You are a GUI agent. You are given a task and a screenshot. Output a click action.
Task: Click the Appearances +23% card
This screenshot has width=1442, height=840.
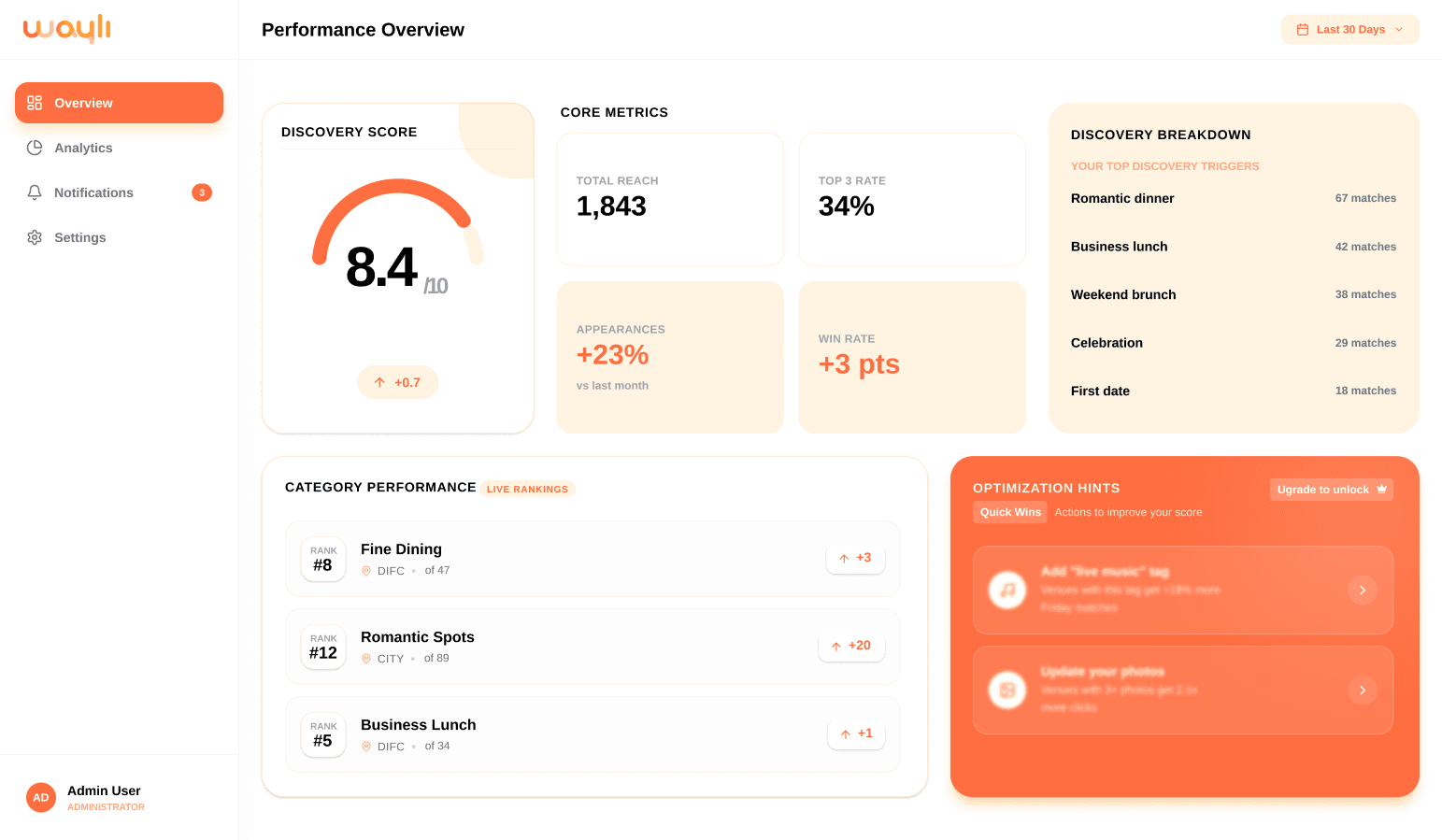pos(670,357)
